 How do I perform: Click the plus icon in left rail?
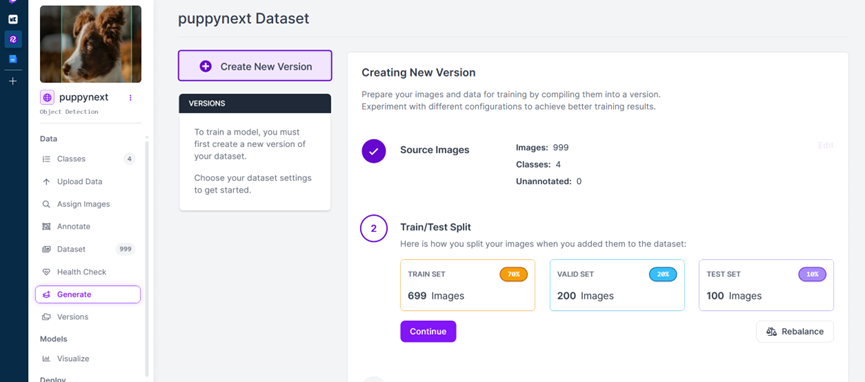pyautogui.click(x=13, y=81)
